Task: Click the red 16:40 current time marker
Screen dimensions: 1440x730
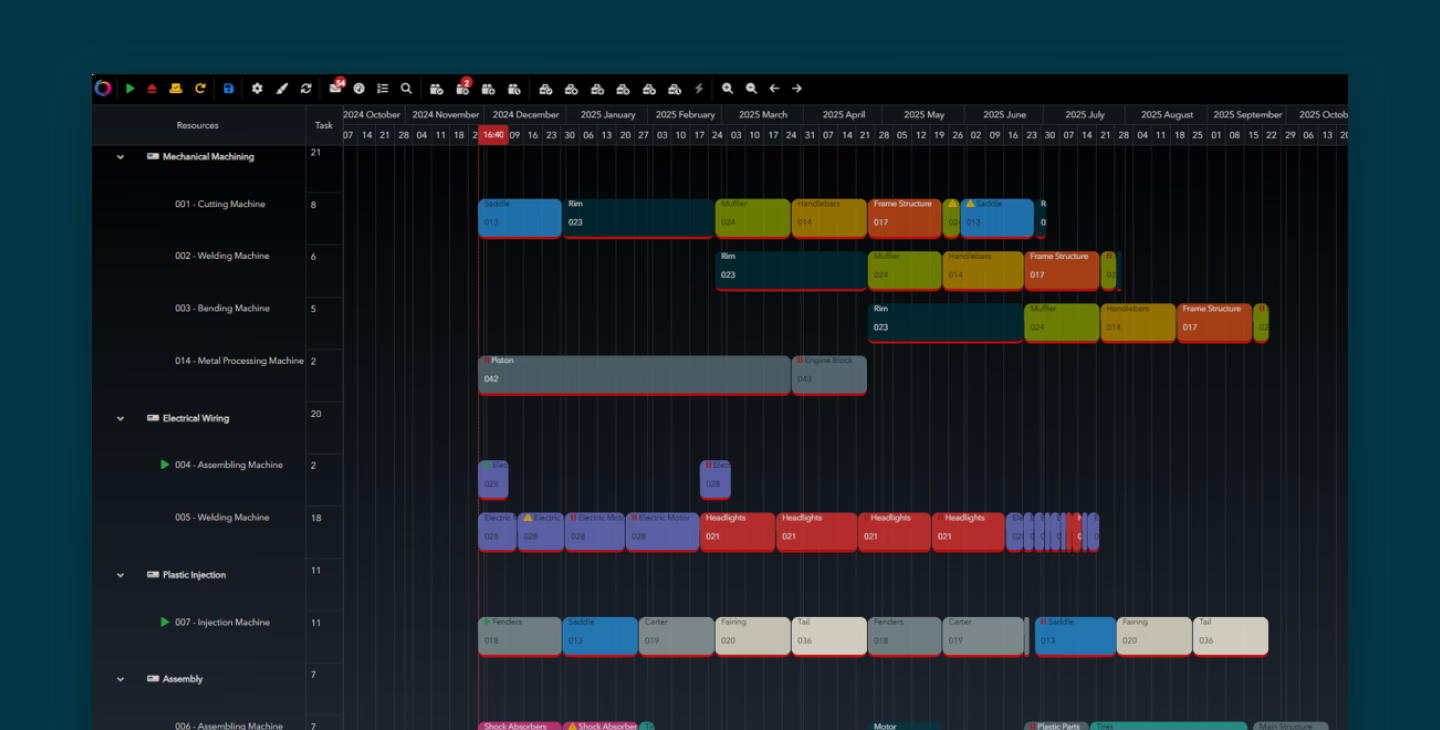Action: pyautogui.click(x=493, y=135)
